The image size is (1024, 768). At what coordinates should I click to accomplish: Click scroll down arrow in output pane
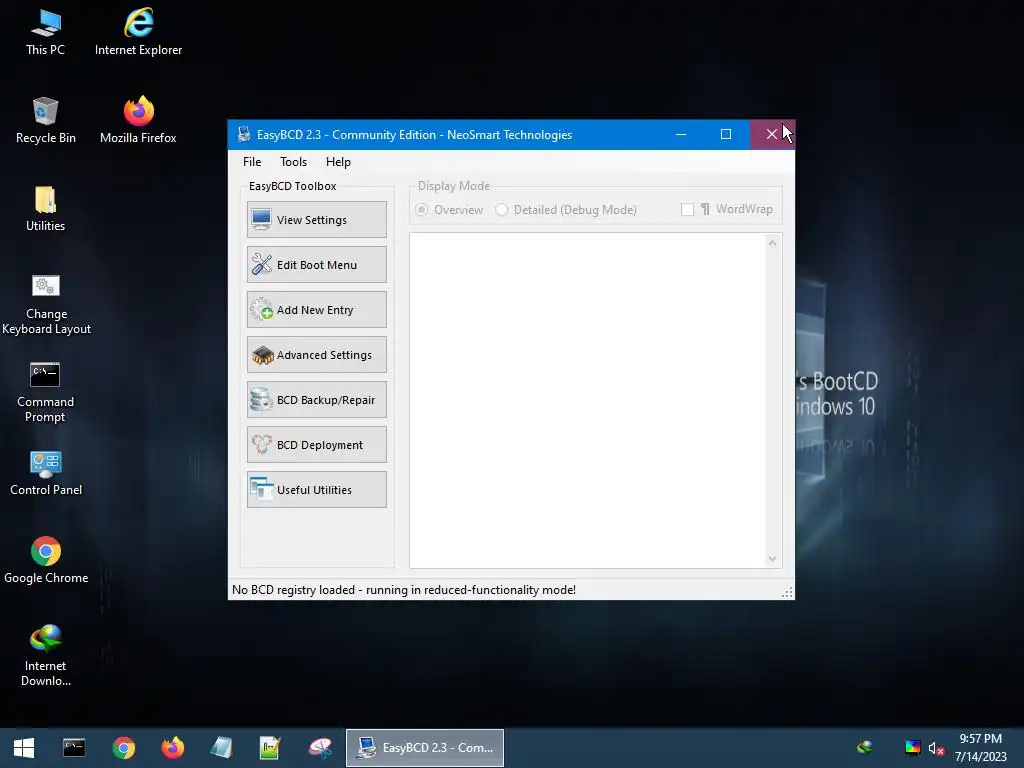(x=773, y=559)
